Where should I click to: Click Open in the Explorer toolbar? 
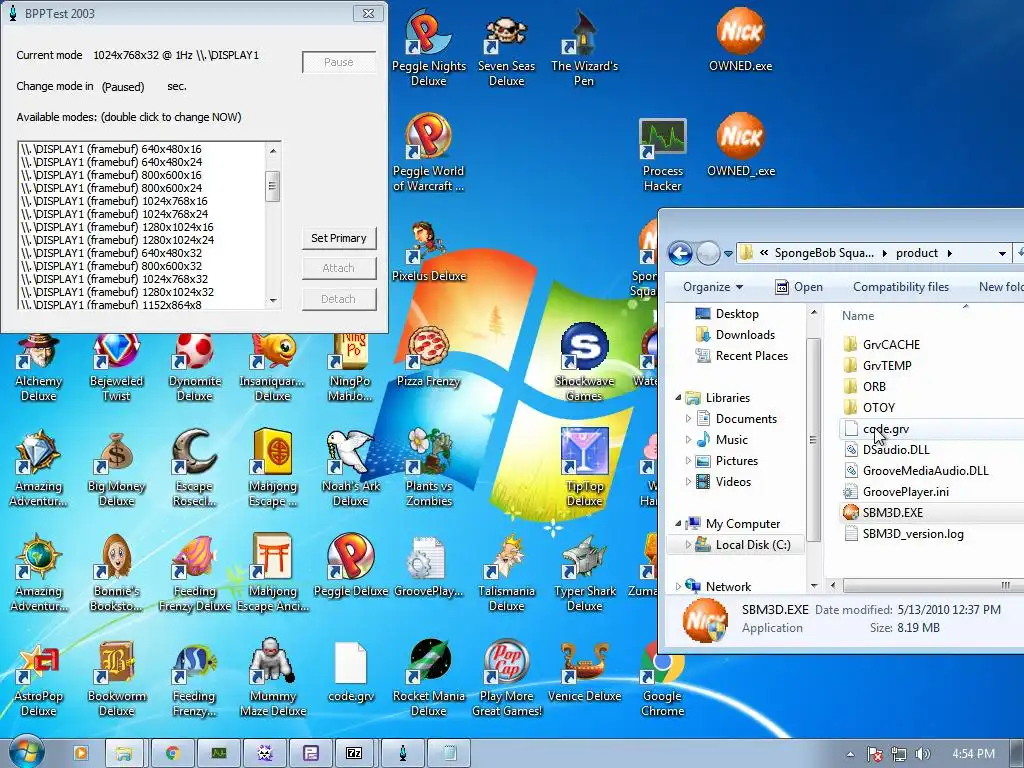pyautogui.click(x=799, y=287)
